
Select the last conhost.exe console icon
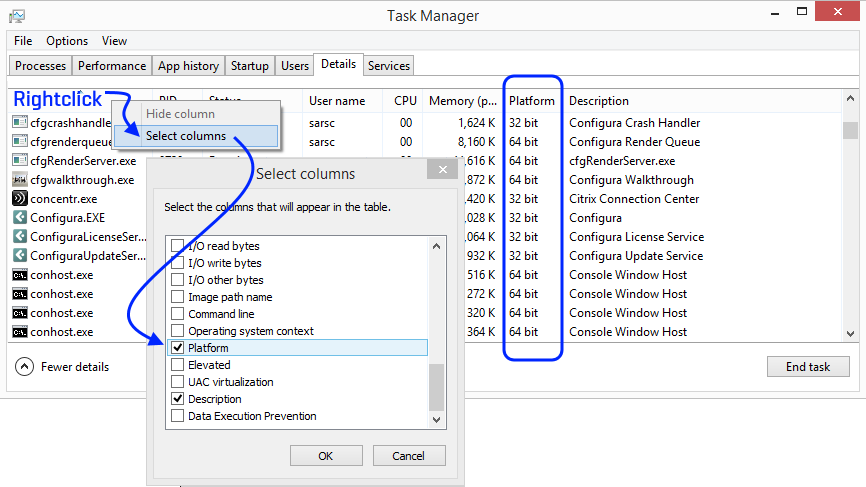(x=20, y=332)
